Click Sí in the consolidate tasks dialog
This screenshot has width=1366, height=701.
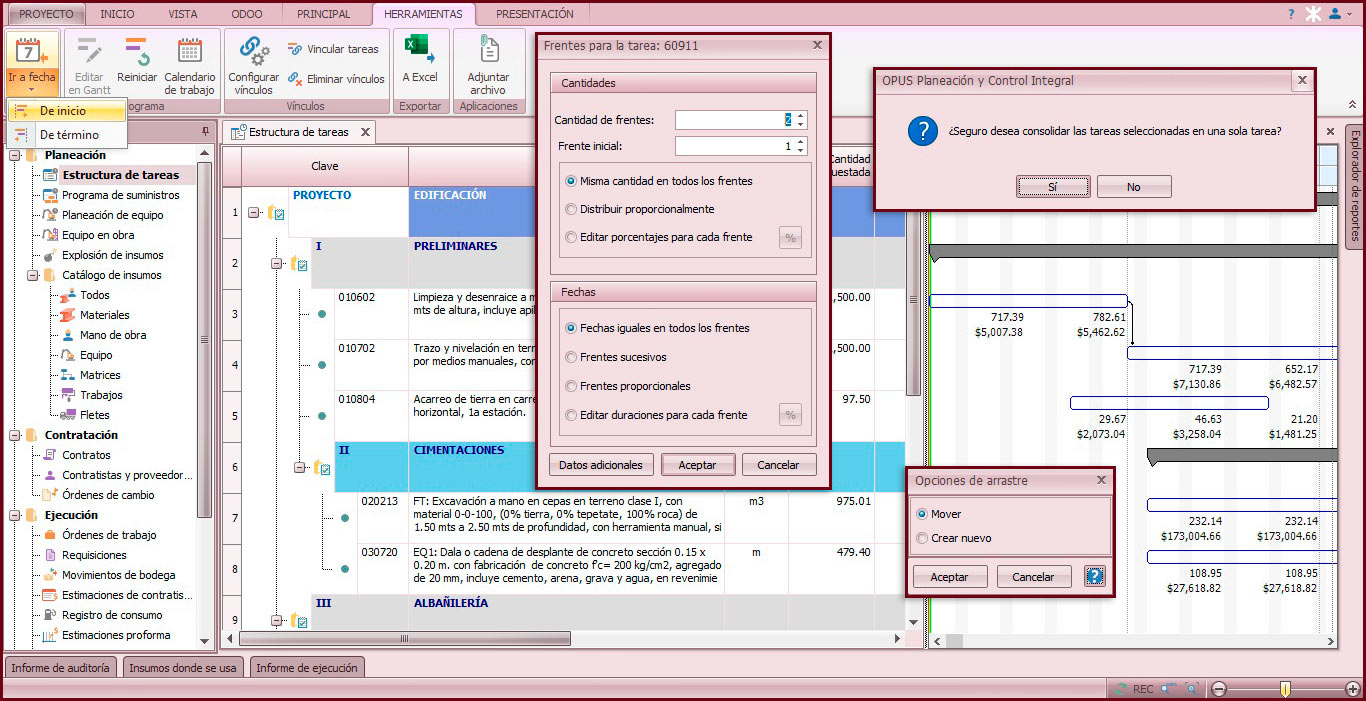point(1053,187)
